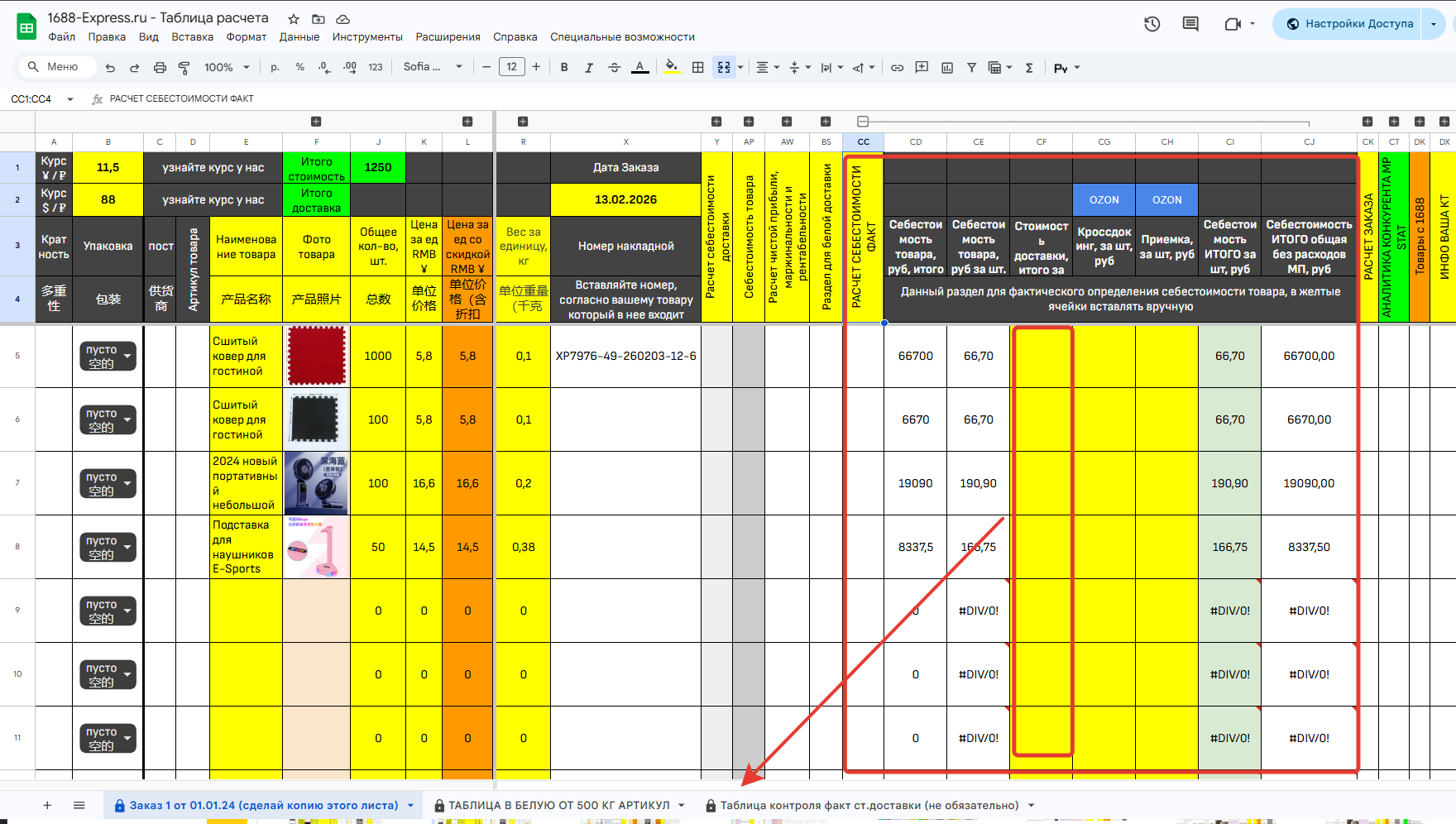The width and height of the screenshot is (1456, 824).
Task: Toggle bold formatting
Action: [564, 68]
